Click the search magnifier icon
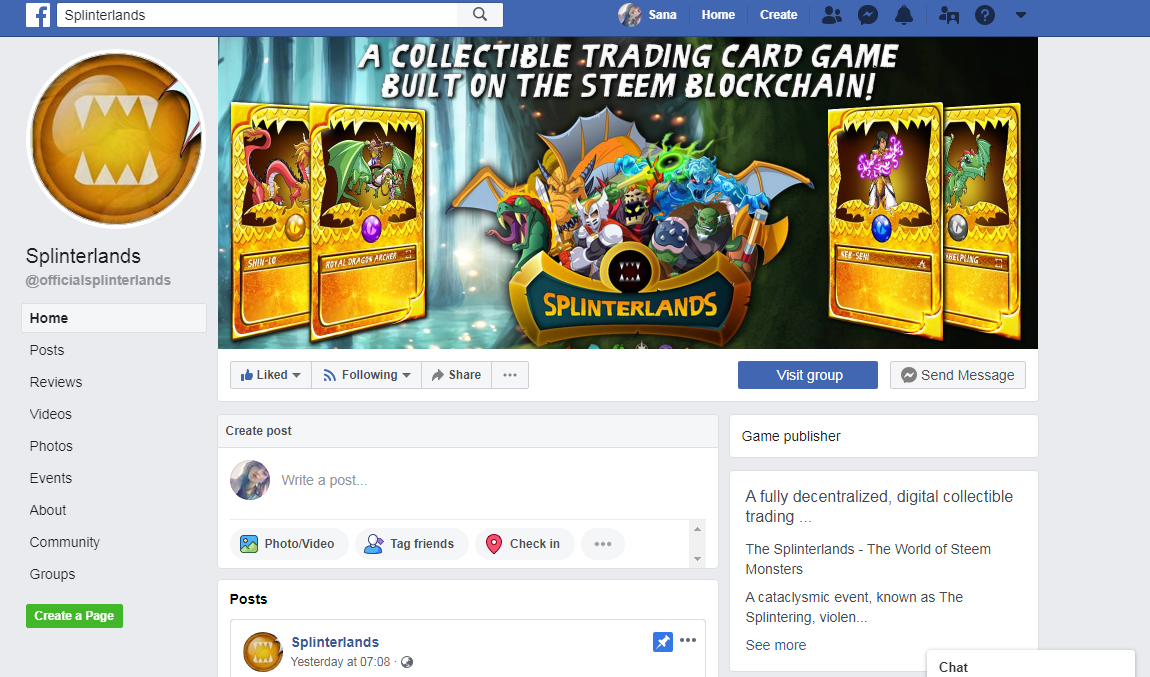1150x677 pixels. coord(480,15)
